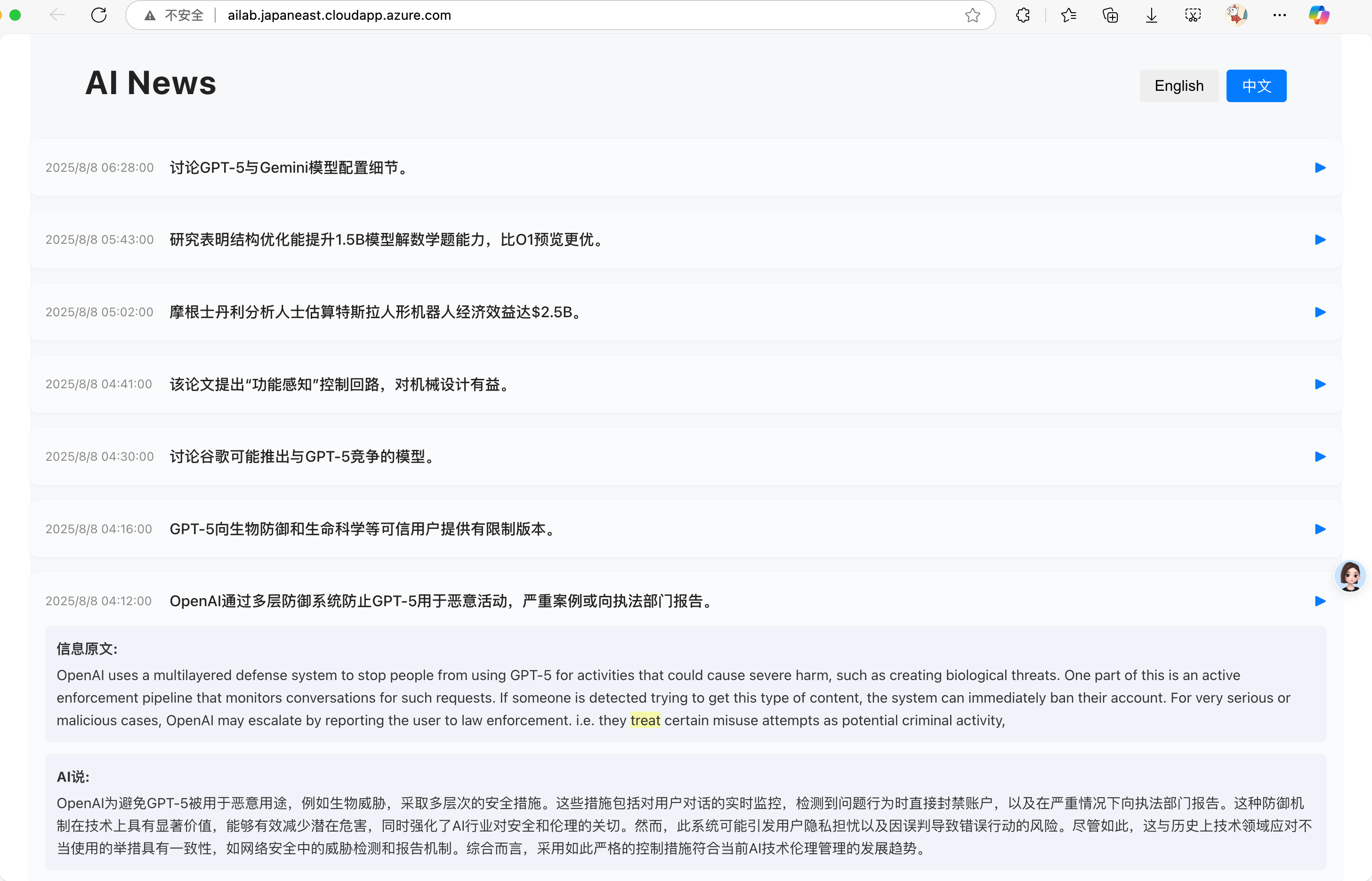Viewport: 1372px width, 881px height.
Task: Expand the 功能感知控制回路 news arrow
Action: click(1320, 384)
